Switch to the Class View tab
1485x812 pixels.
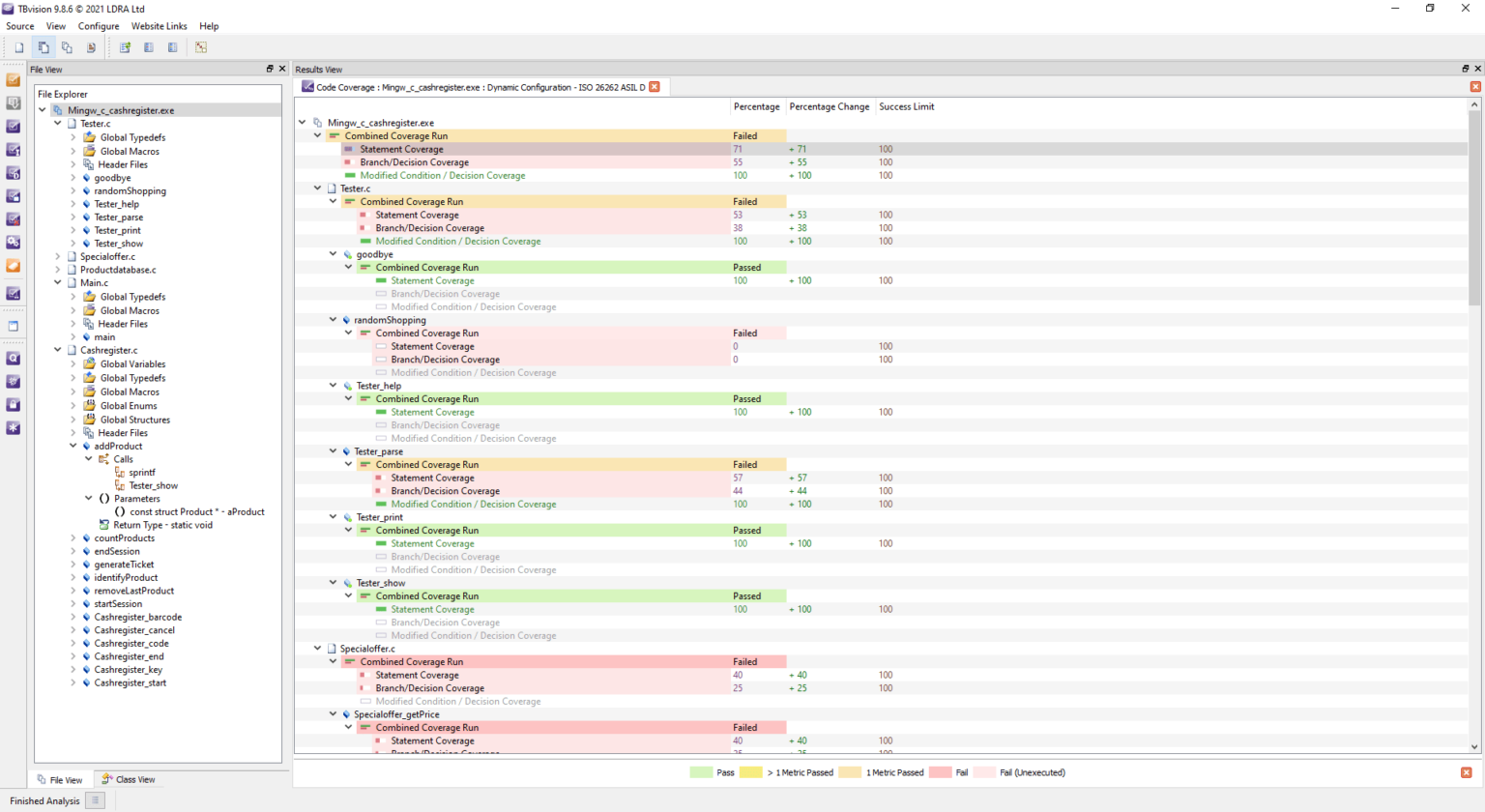click(x=129, y=779)
